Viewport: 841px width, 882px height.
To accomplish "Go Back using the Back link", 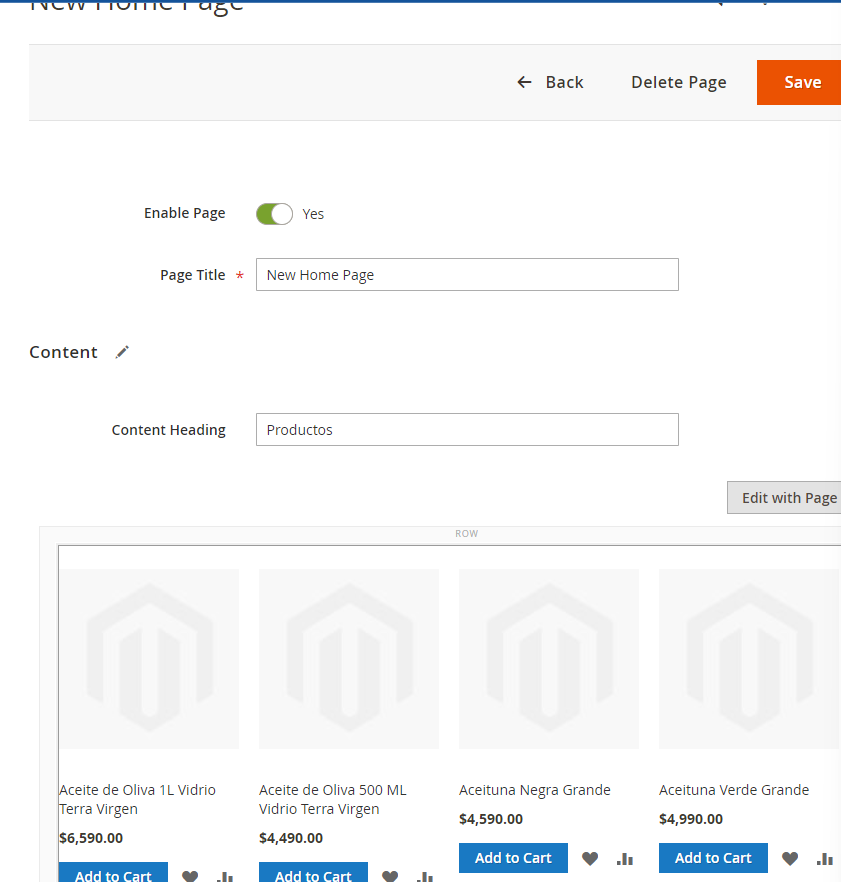I will (x=564, y=82).
